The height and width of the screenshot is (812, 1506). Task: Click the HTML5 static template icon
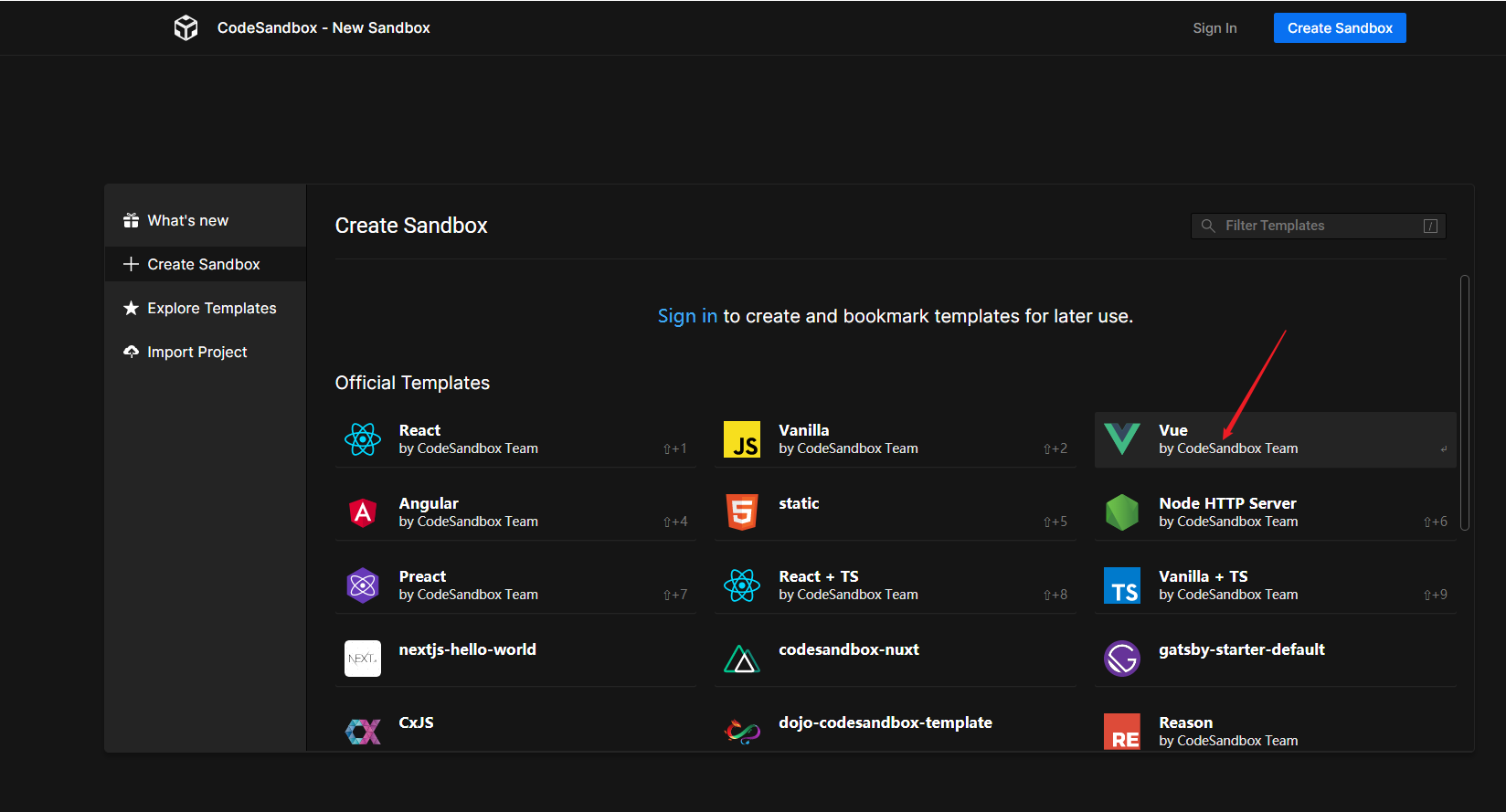point(742,512)
